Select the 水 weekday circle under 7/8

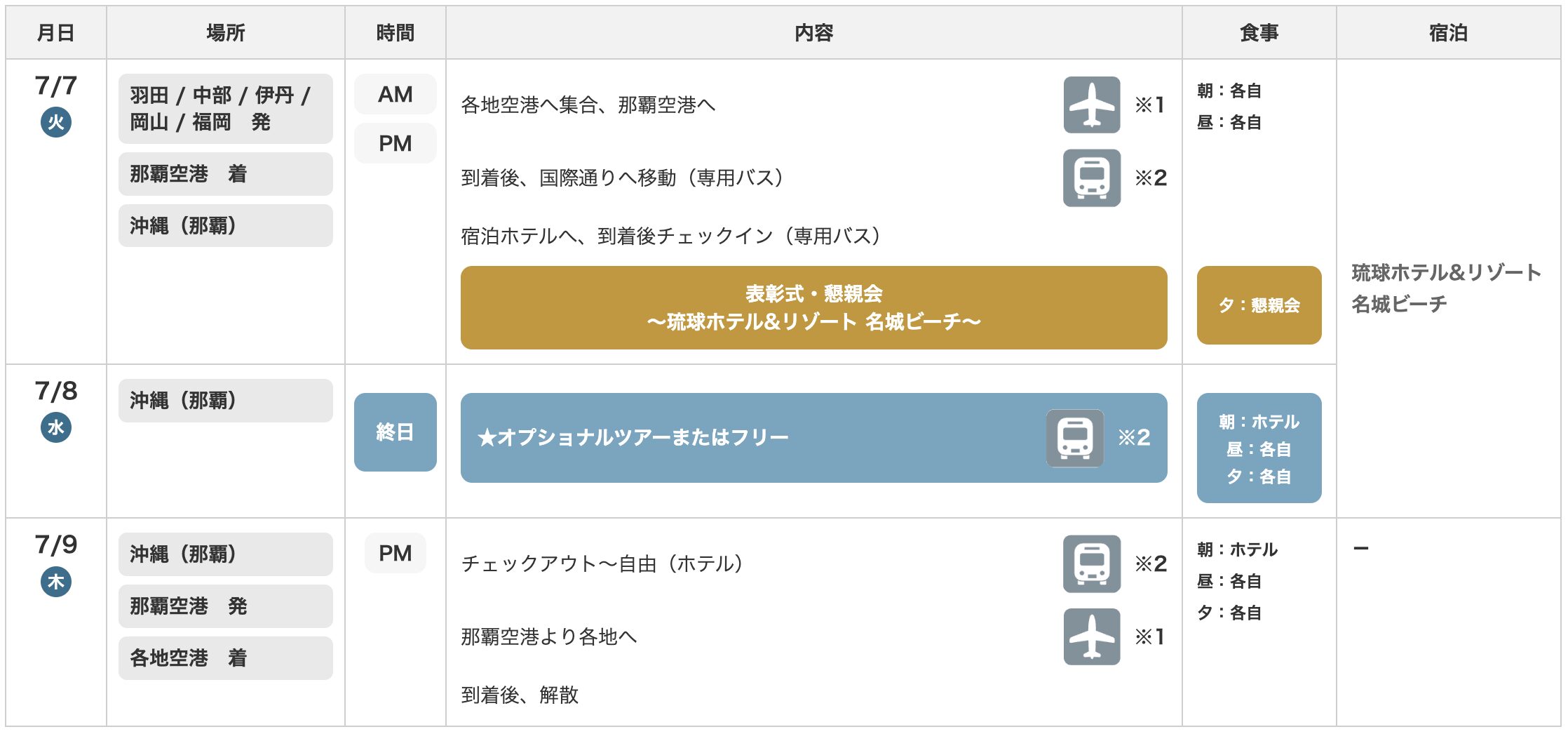click(56, 428)
